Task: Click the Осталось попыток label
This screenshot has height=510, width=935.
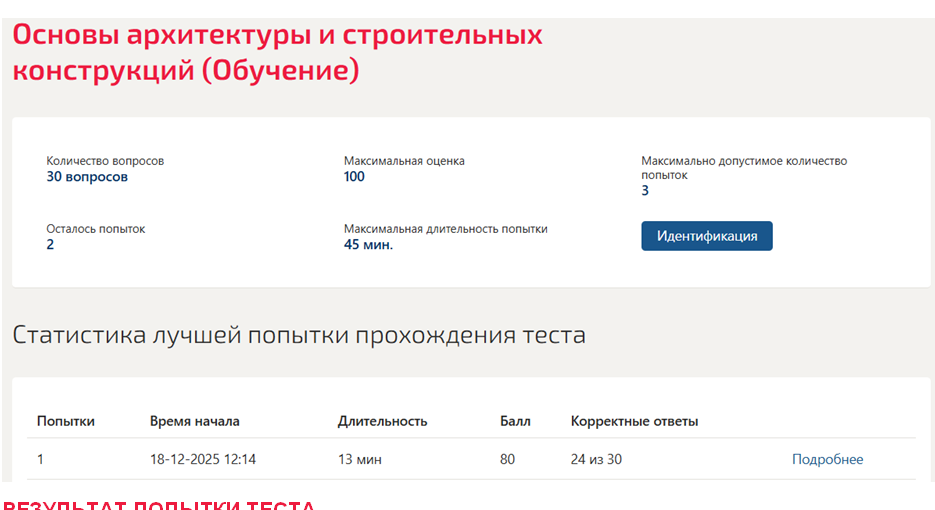Action: [x=96, y=229]
